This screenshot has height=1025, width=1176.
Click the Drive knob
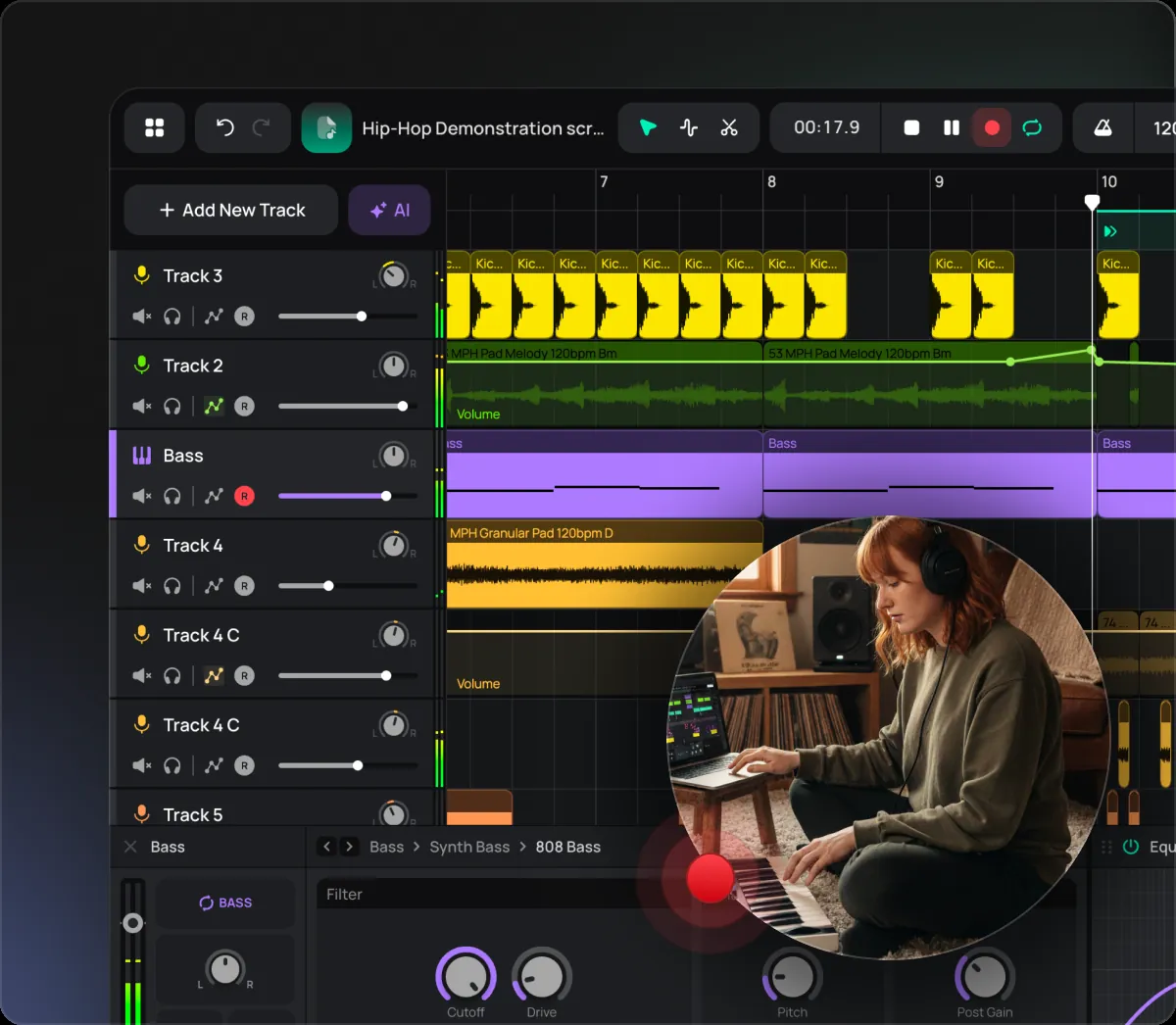pos(541,976)
